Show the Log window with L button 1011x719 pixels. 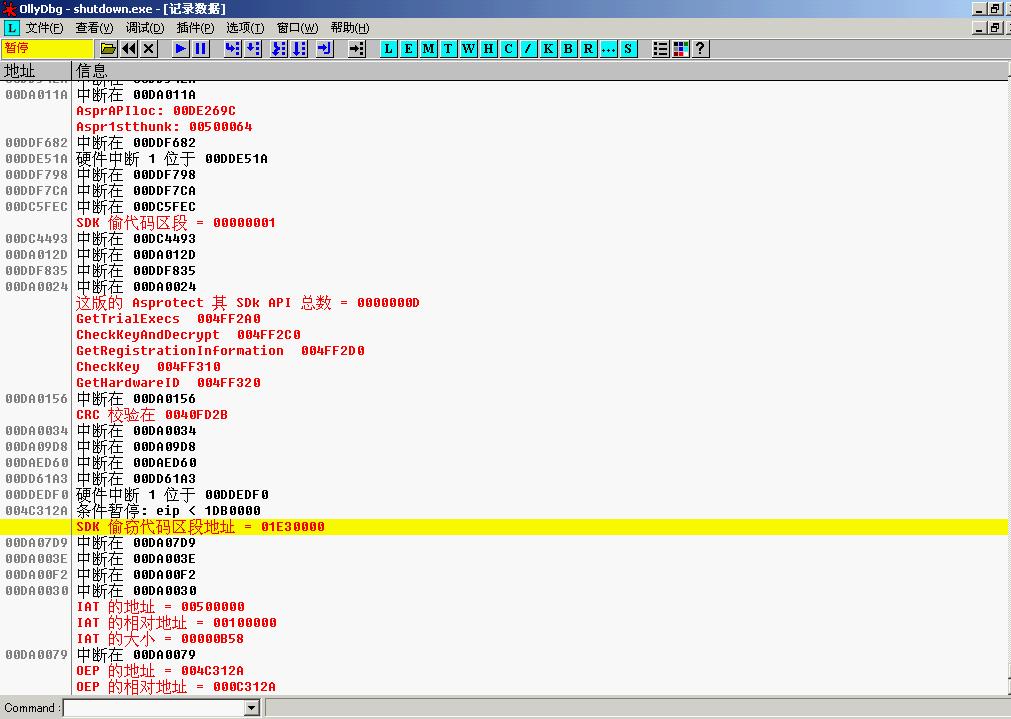point(388,49)
